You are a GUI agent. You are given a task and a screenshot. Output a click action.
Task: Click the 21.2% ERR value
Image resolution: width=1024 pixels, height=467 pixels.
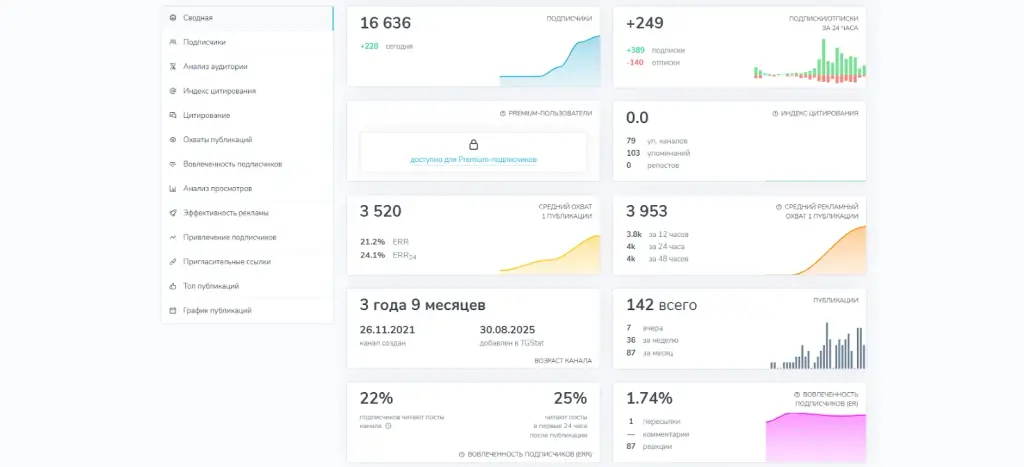(385, 242)
